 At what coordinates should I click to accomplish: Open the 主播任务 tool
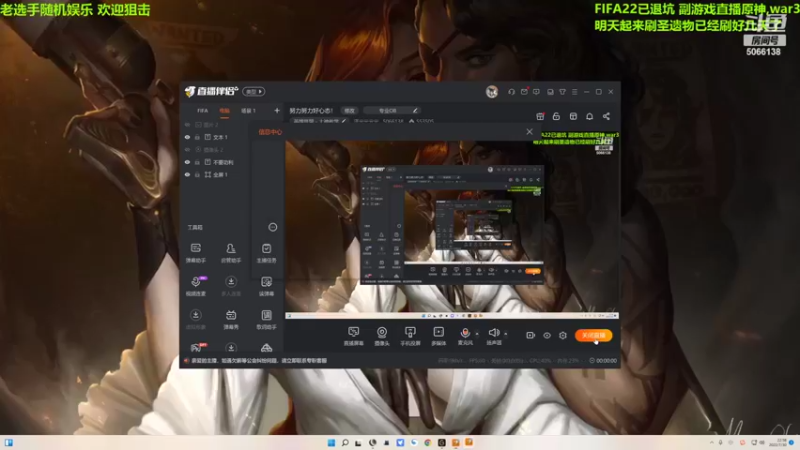[266, 253]
